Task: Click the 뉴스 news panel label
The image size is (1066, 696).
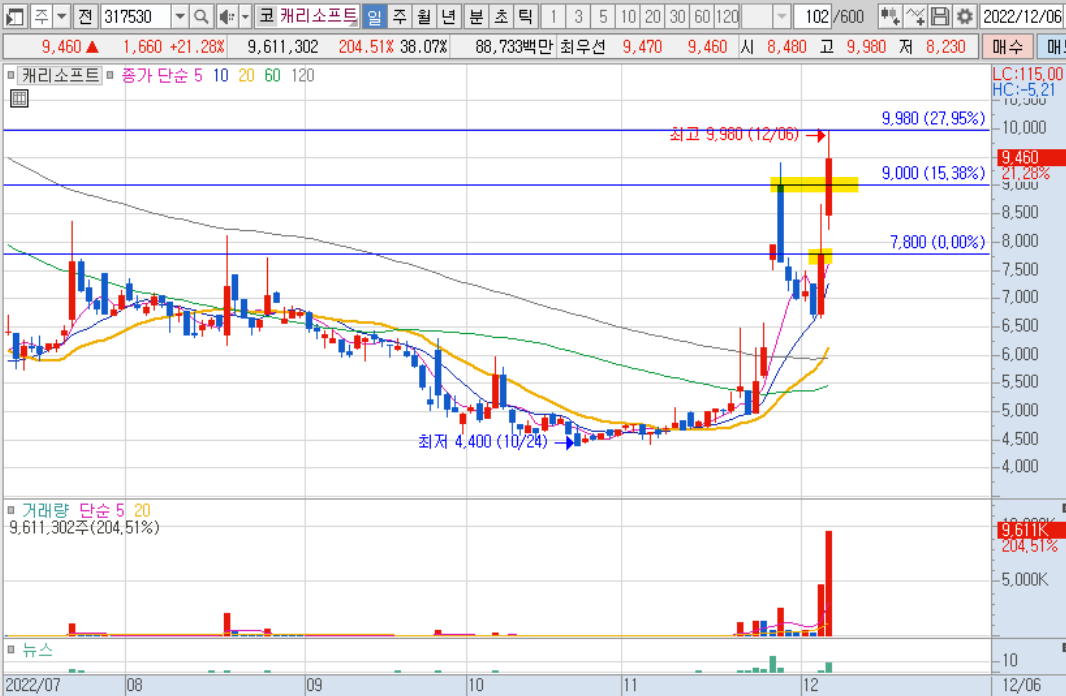Action: pos(37,650)
